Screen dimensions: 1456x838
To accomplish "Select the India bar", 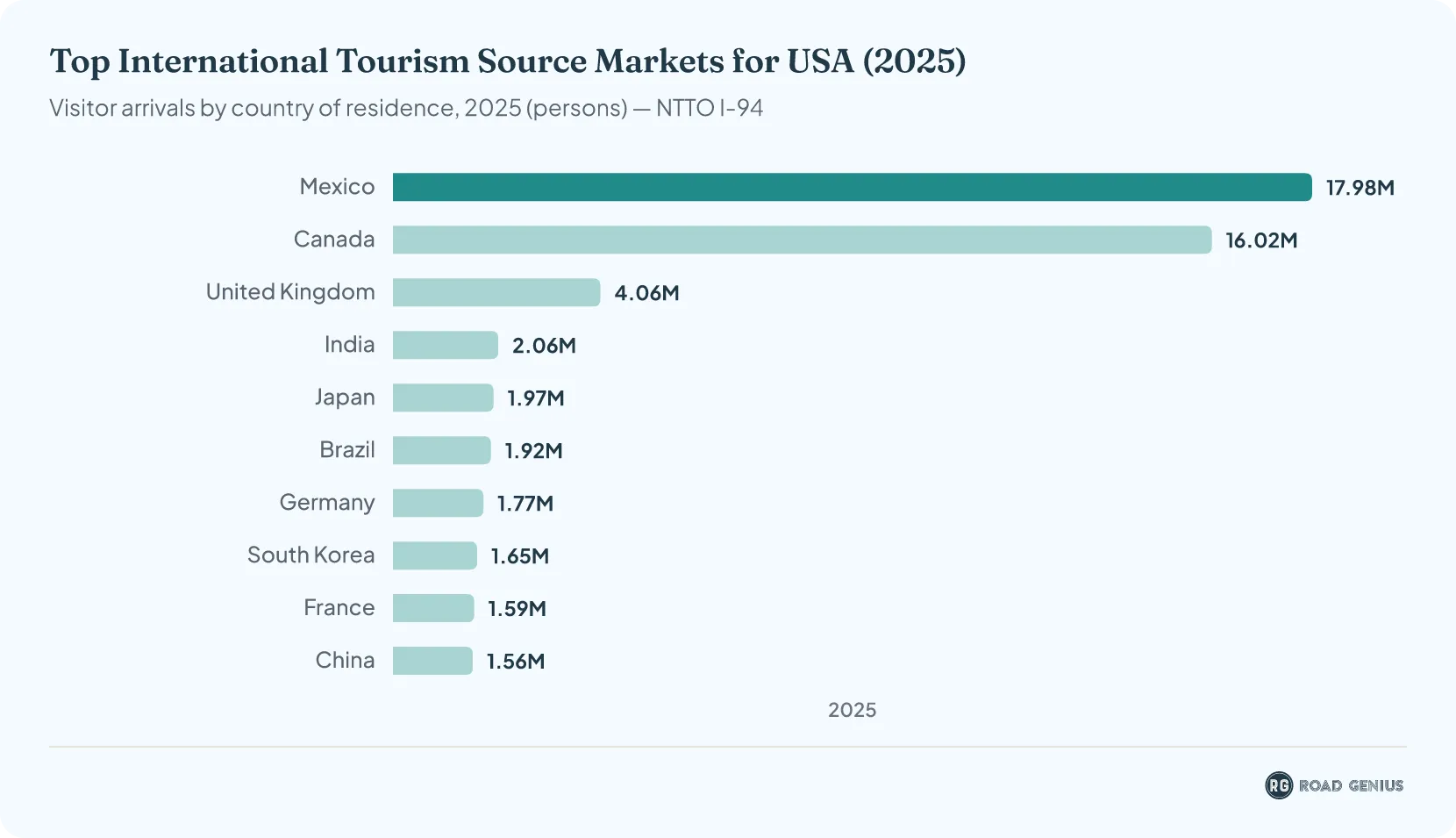I will tap(446, 345).
